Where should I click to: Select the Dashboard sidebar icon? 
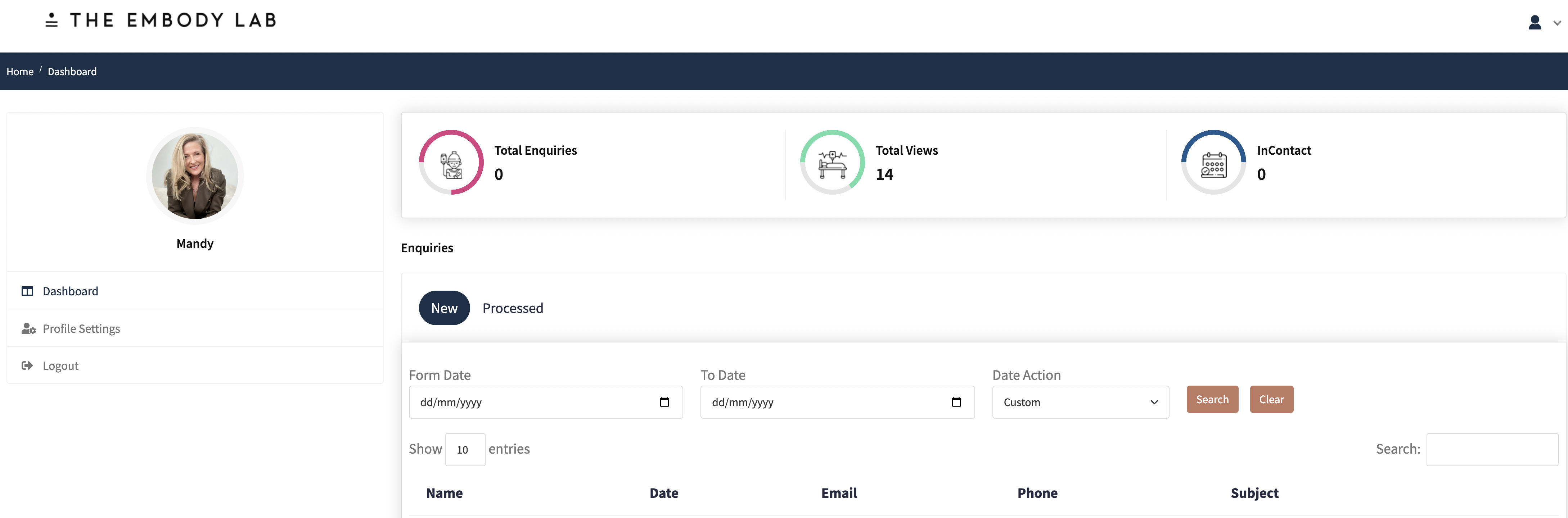27,291
